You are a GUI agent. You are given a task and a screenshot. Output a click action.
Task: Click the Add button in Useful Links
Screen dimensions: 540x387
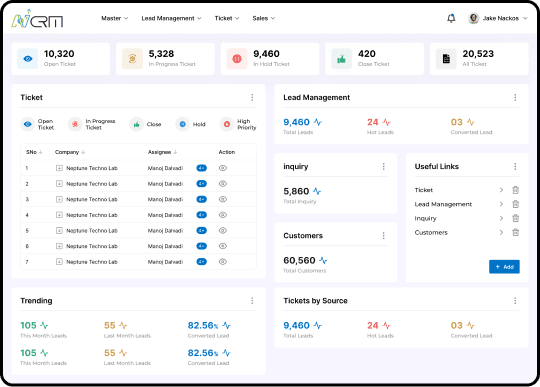click(504, 267)
